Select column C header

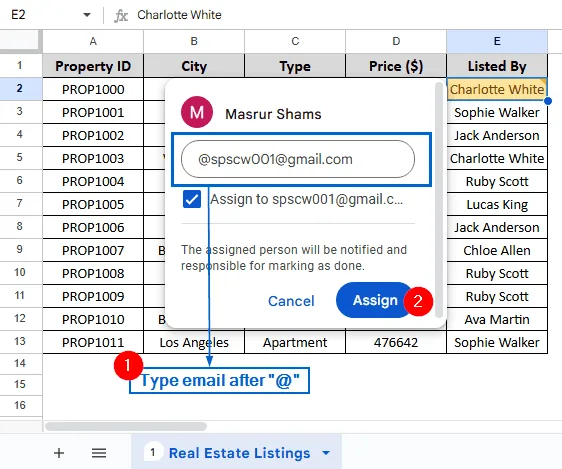click(x=295, y=41)
